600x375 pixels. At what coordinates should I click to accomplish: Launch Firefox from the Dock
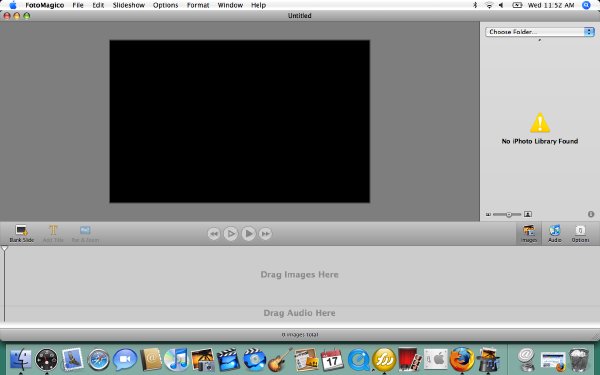462,360
